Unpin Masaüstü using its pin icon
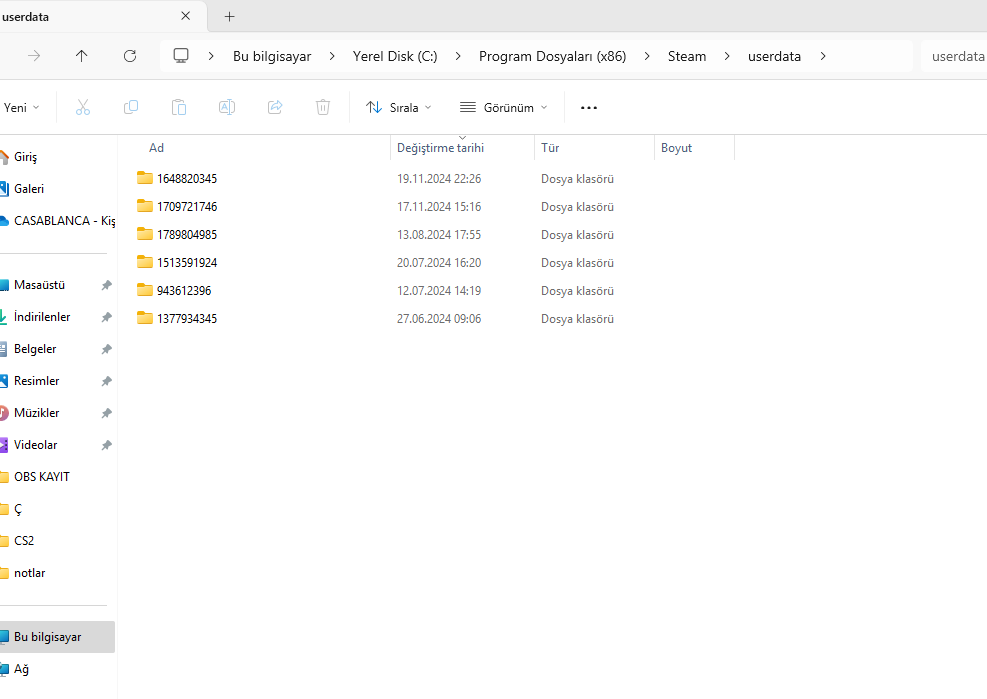This screenshot has height=699, width=987. pyautogui.click(x=106, y=285)
